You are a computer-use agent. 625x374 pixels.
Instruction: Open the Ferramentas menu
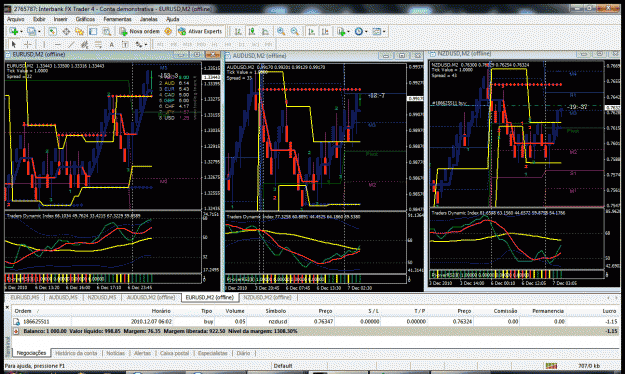click(x=117, y=19)
